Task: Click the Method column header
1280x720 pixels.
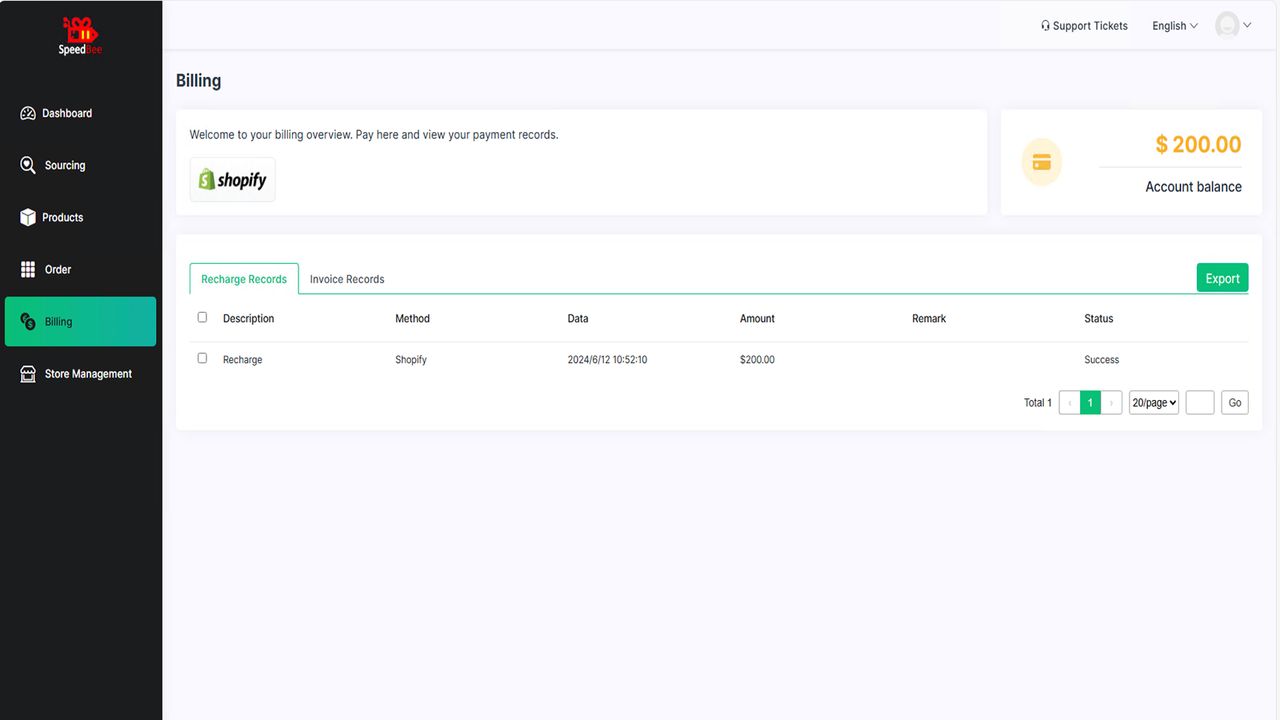Action: (412, 318)
